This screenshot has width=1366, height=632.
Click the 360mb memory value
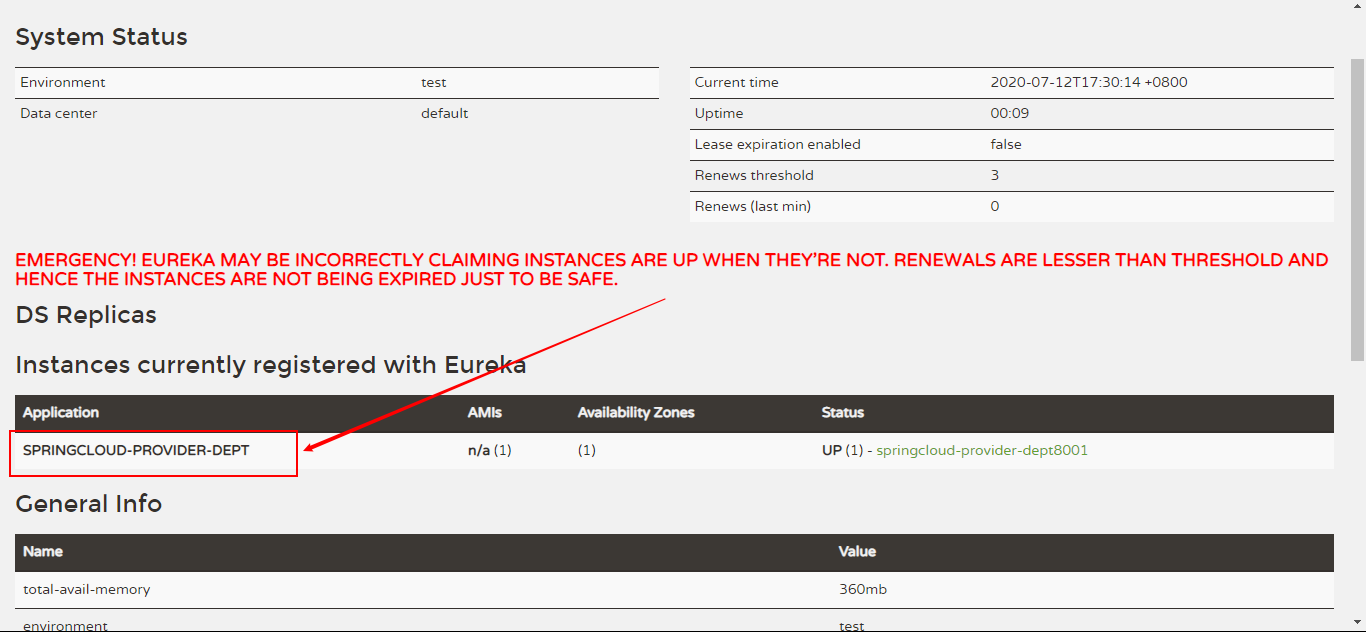(x=862, y=589)
